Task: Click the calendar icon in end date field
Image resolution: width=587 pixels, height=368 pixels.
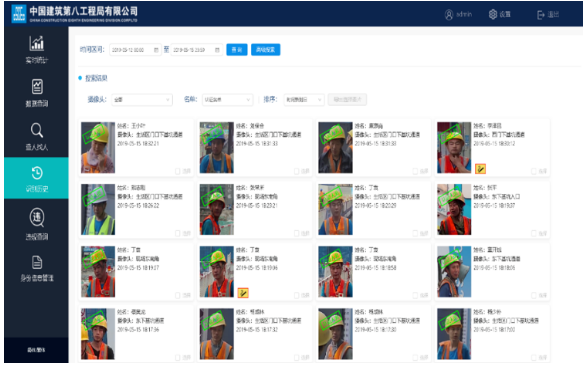Action: coord(217,50)
